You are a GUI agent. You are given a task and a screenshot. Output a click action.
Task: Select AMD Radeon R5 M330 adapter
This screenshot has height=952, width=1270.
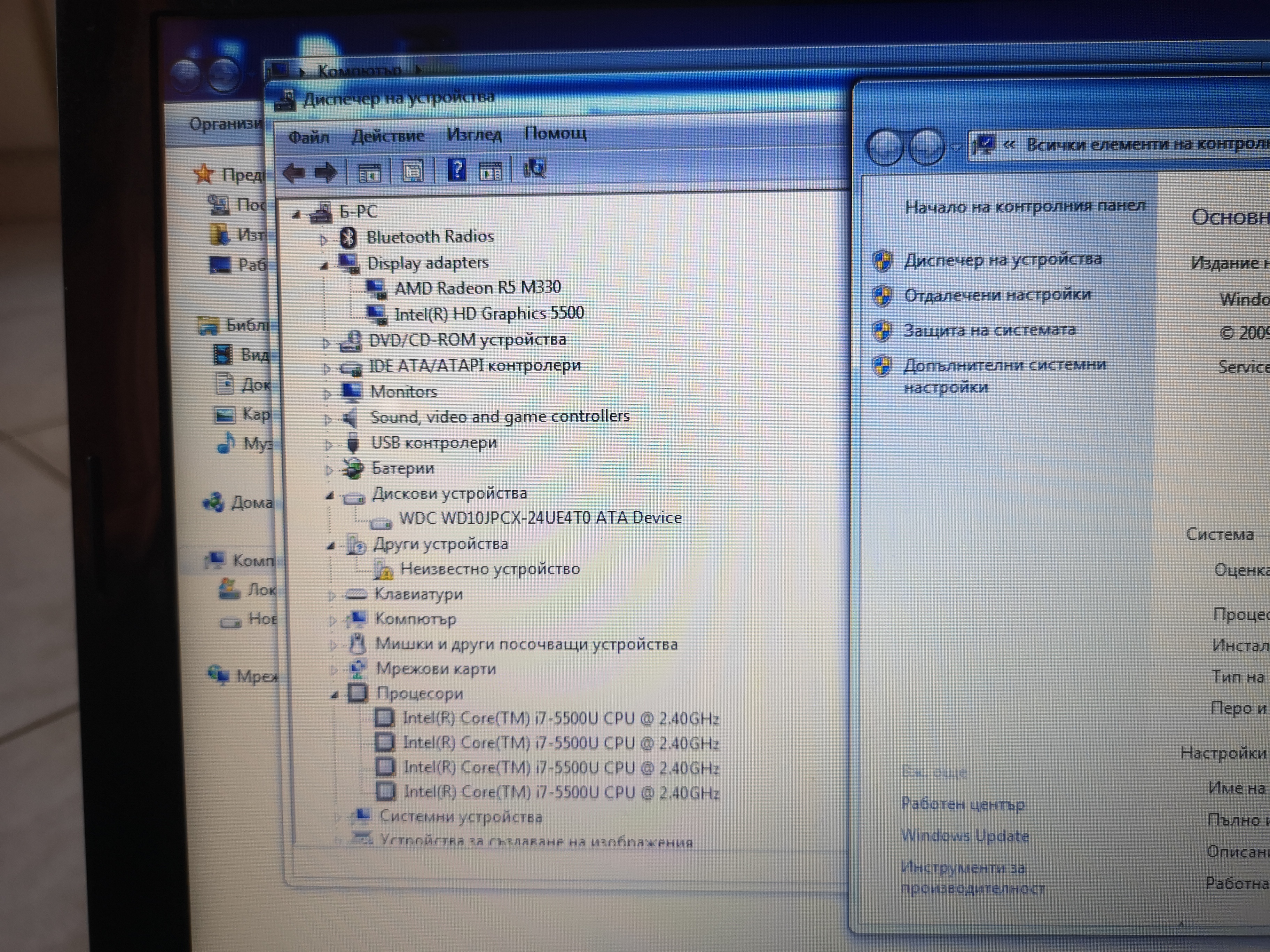pyautogui.click(x=478, y=287)
